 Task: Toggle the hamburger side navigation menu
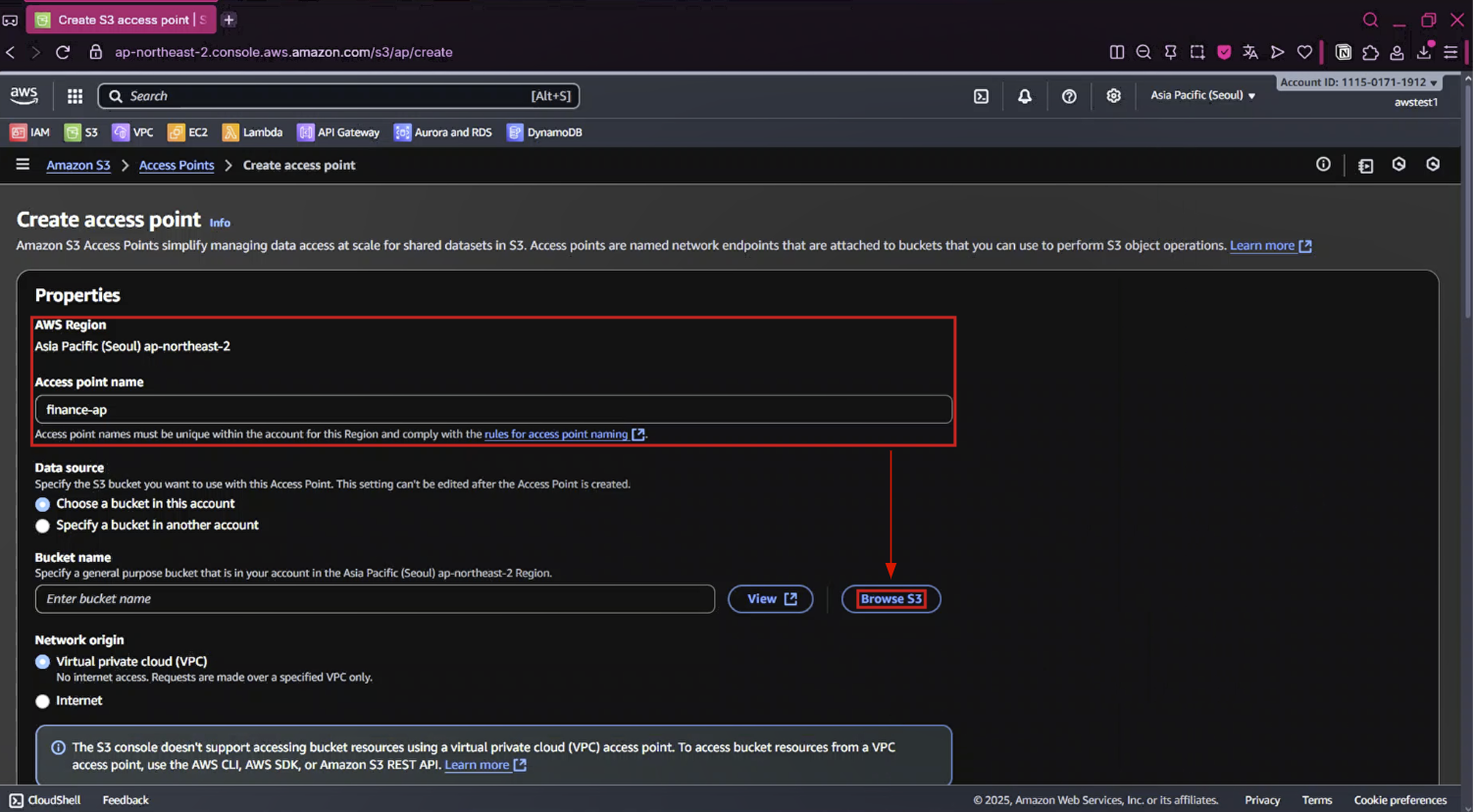tap(23, 165)
